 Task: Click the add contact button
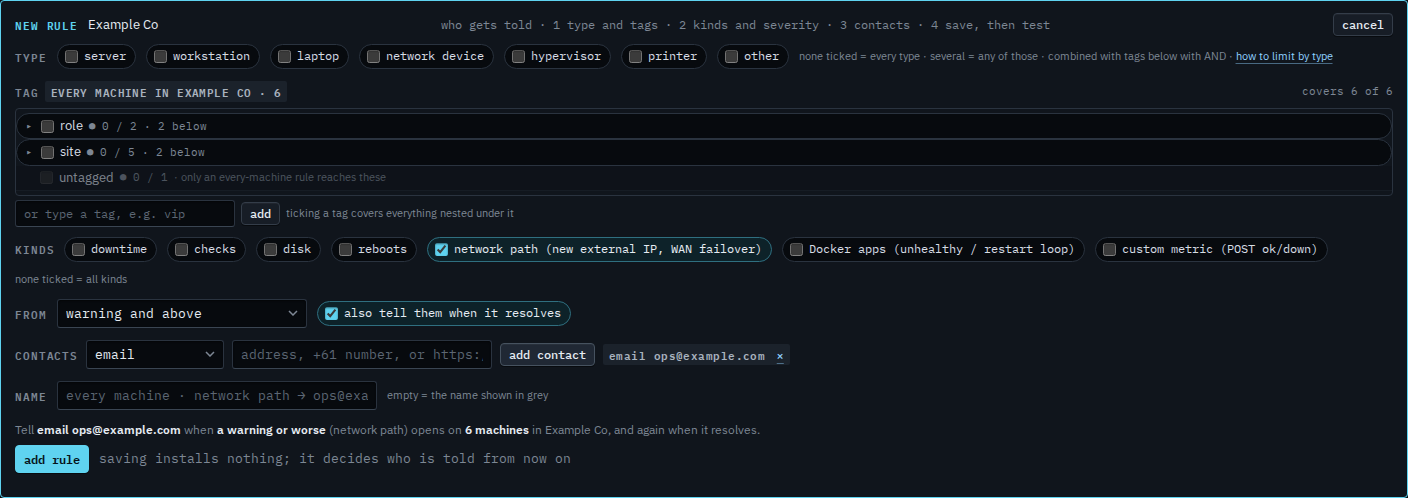tap(547, 355)
